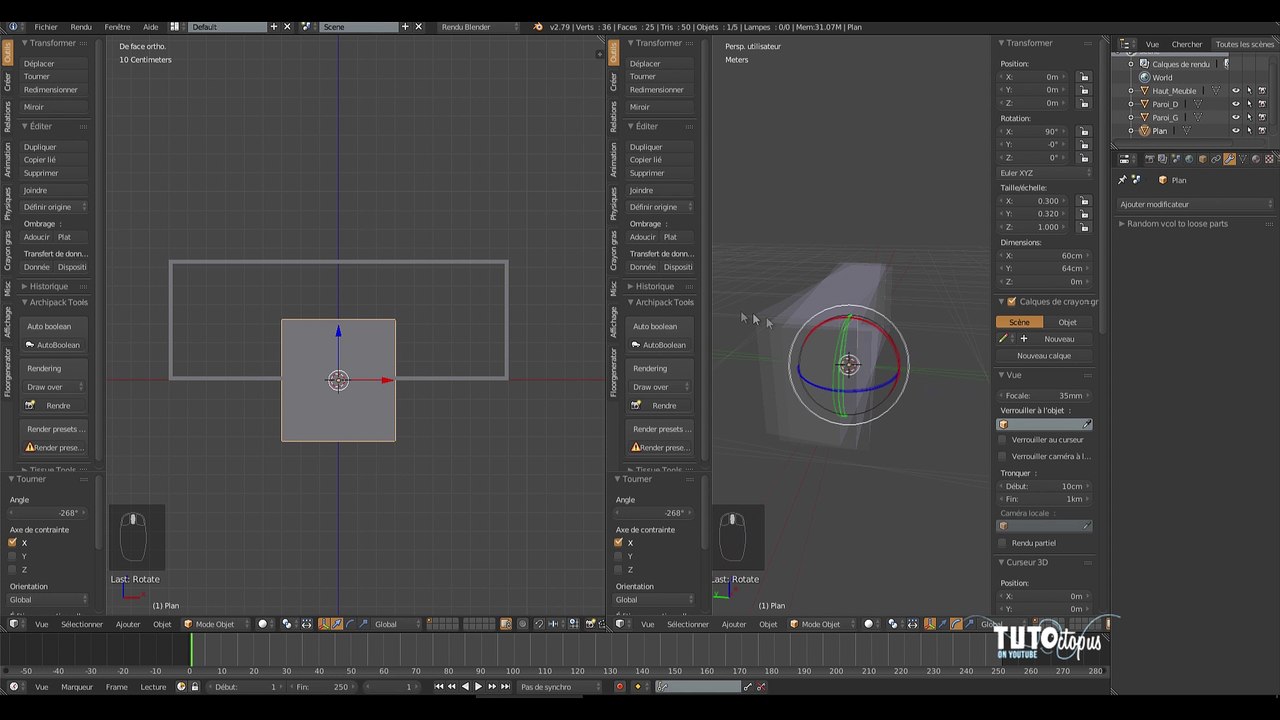Lock the Rotation X value
Image resolution: width=1280 pixels, height=720 pixels.
pos(1084,132)
